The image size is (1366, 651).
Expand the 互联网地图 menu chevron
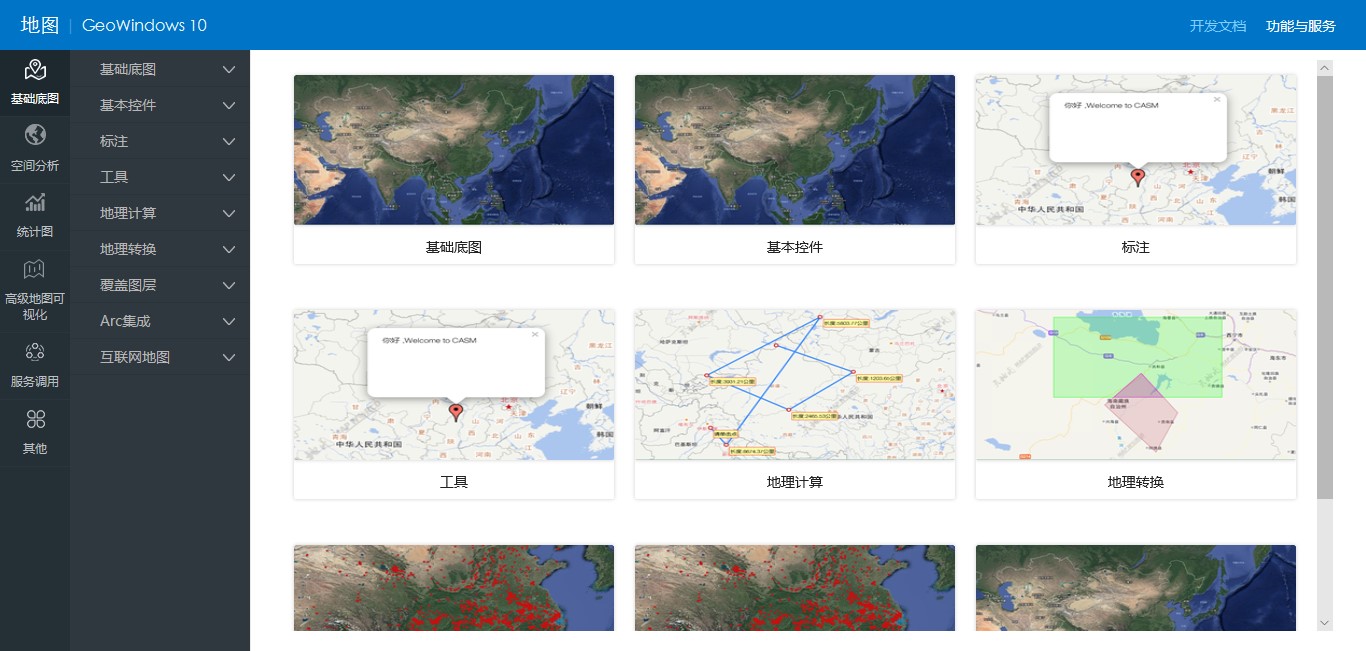(x=229, y=358)
